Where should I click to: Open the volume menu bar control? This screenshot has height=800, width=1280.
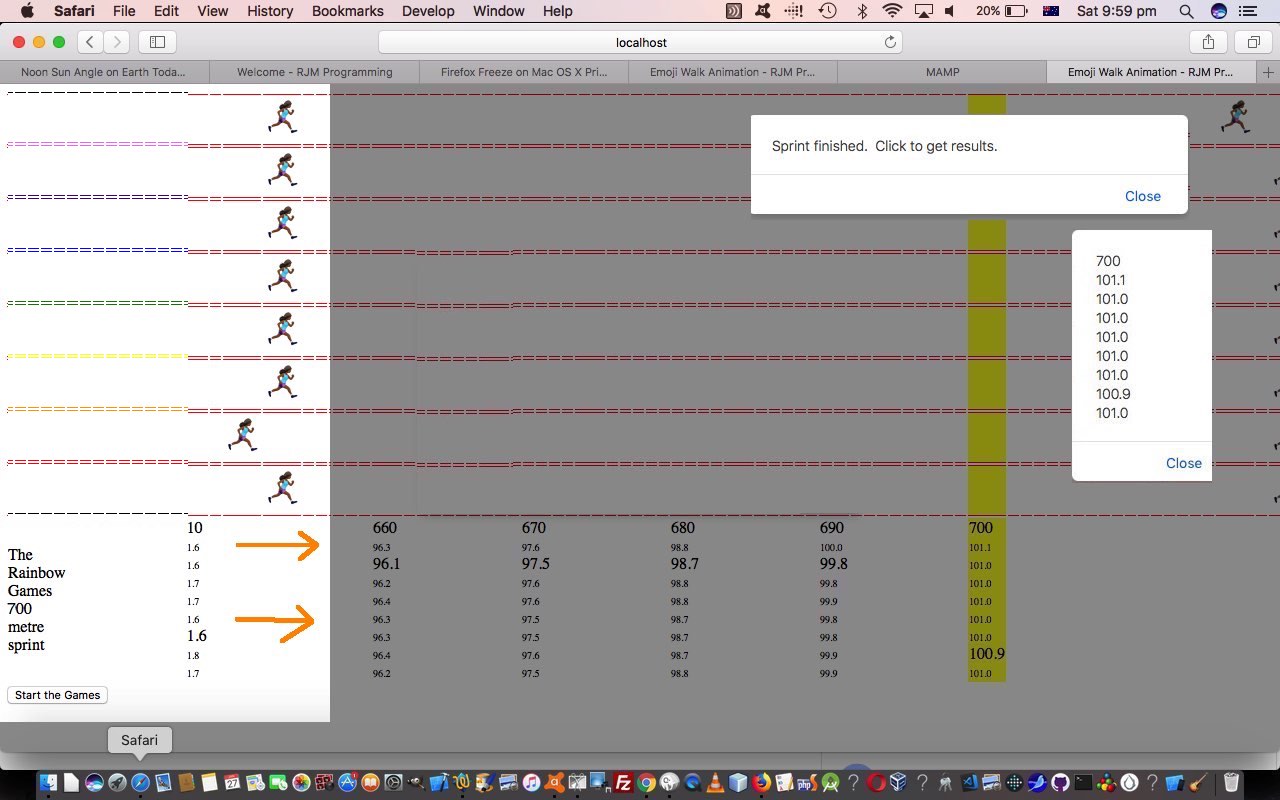[x=950, y=11]
